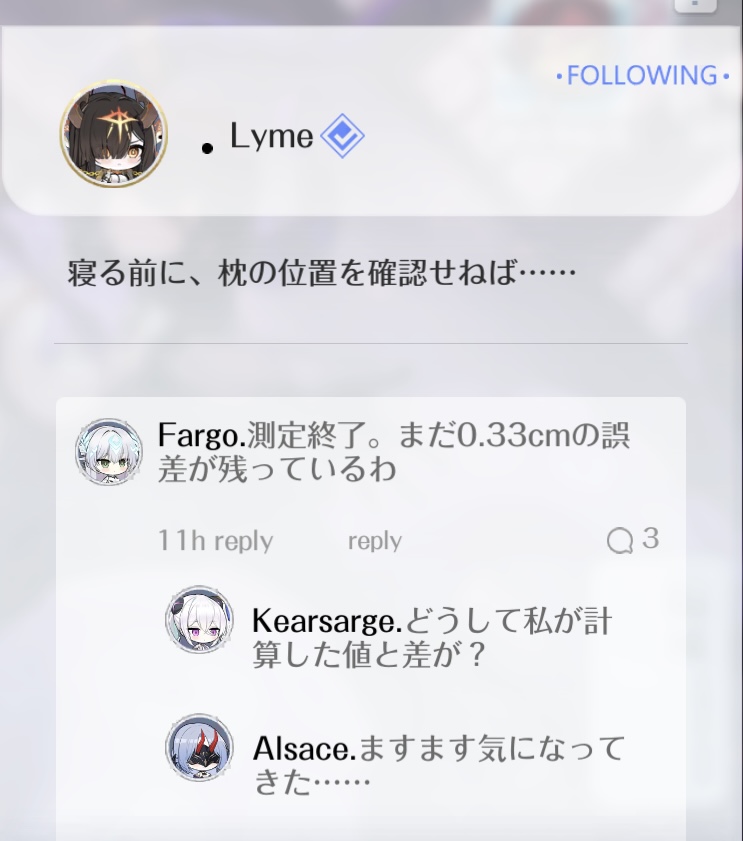The image size is (743, 841).
Task: Click the Alsace username in the reply
Action: tap(305, 748)
